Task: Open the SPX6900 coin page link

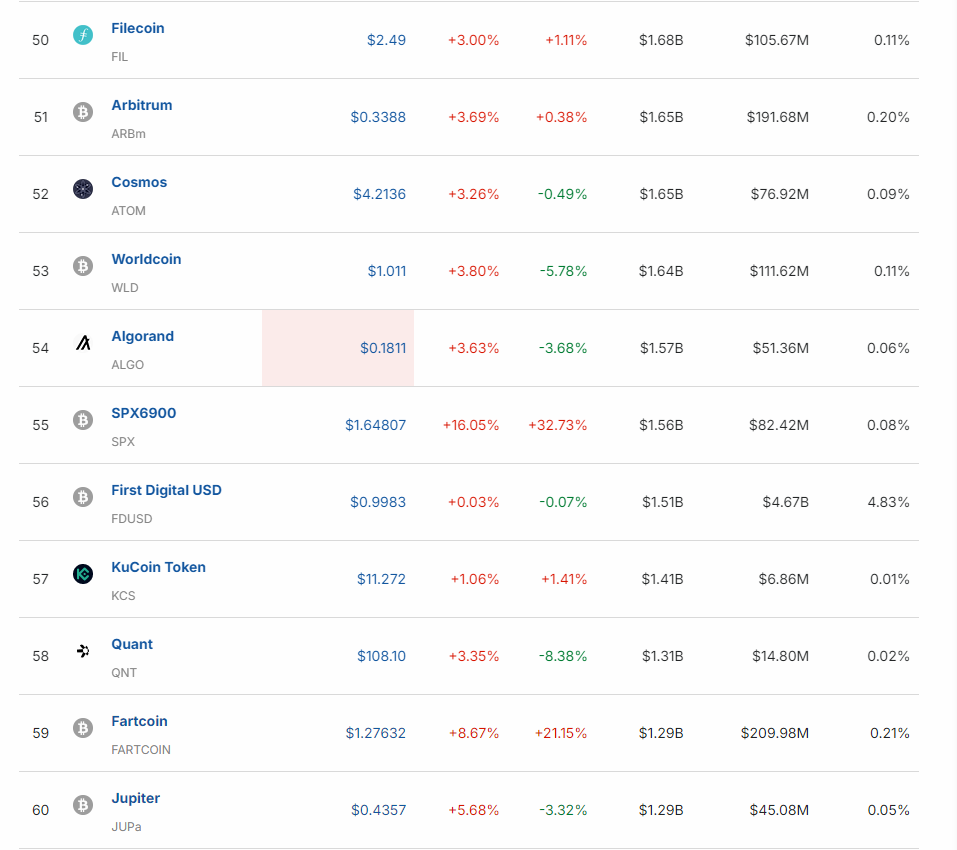Action: click(143, 413)
